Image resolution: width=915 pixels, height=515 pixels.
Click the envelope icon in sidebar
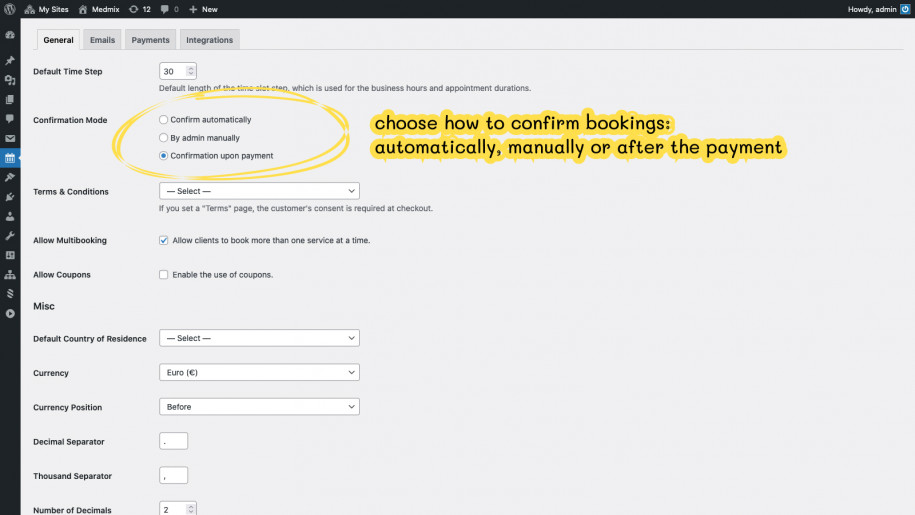10,139
